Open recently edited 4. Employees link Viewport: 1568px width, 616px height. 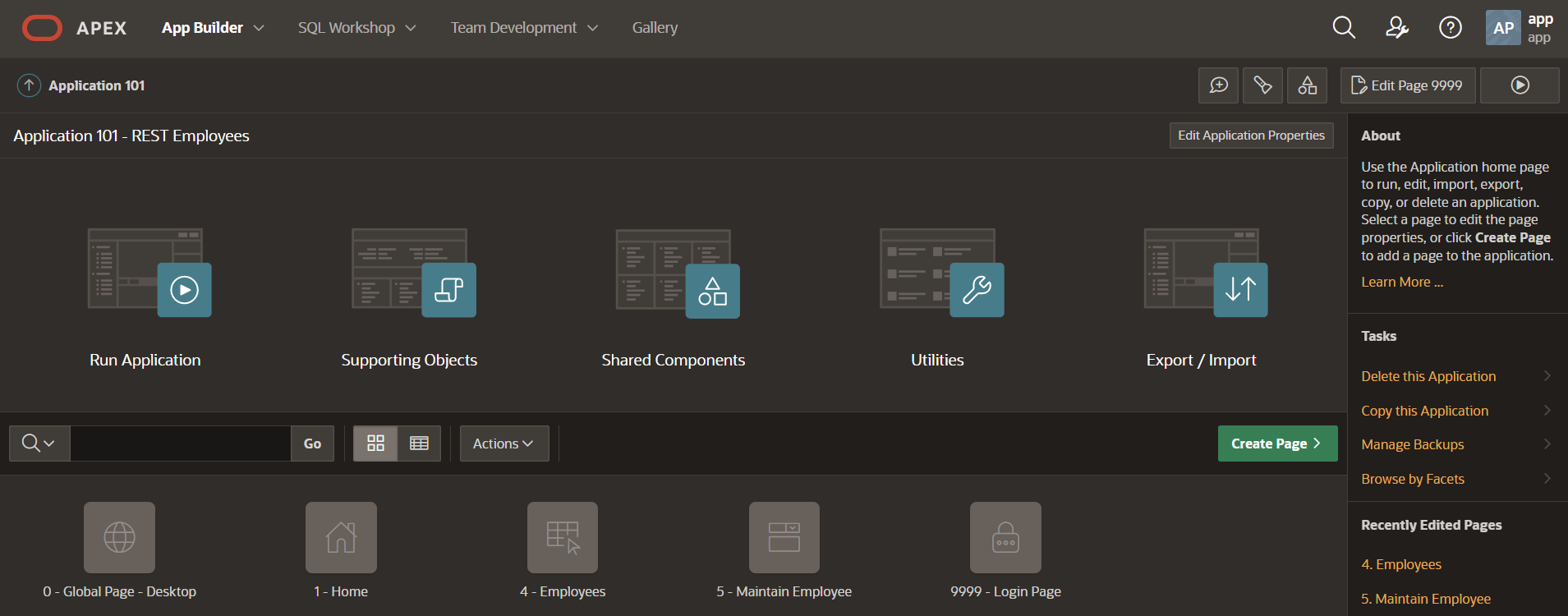(x=1401, y=564)
